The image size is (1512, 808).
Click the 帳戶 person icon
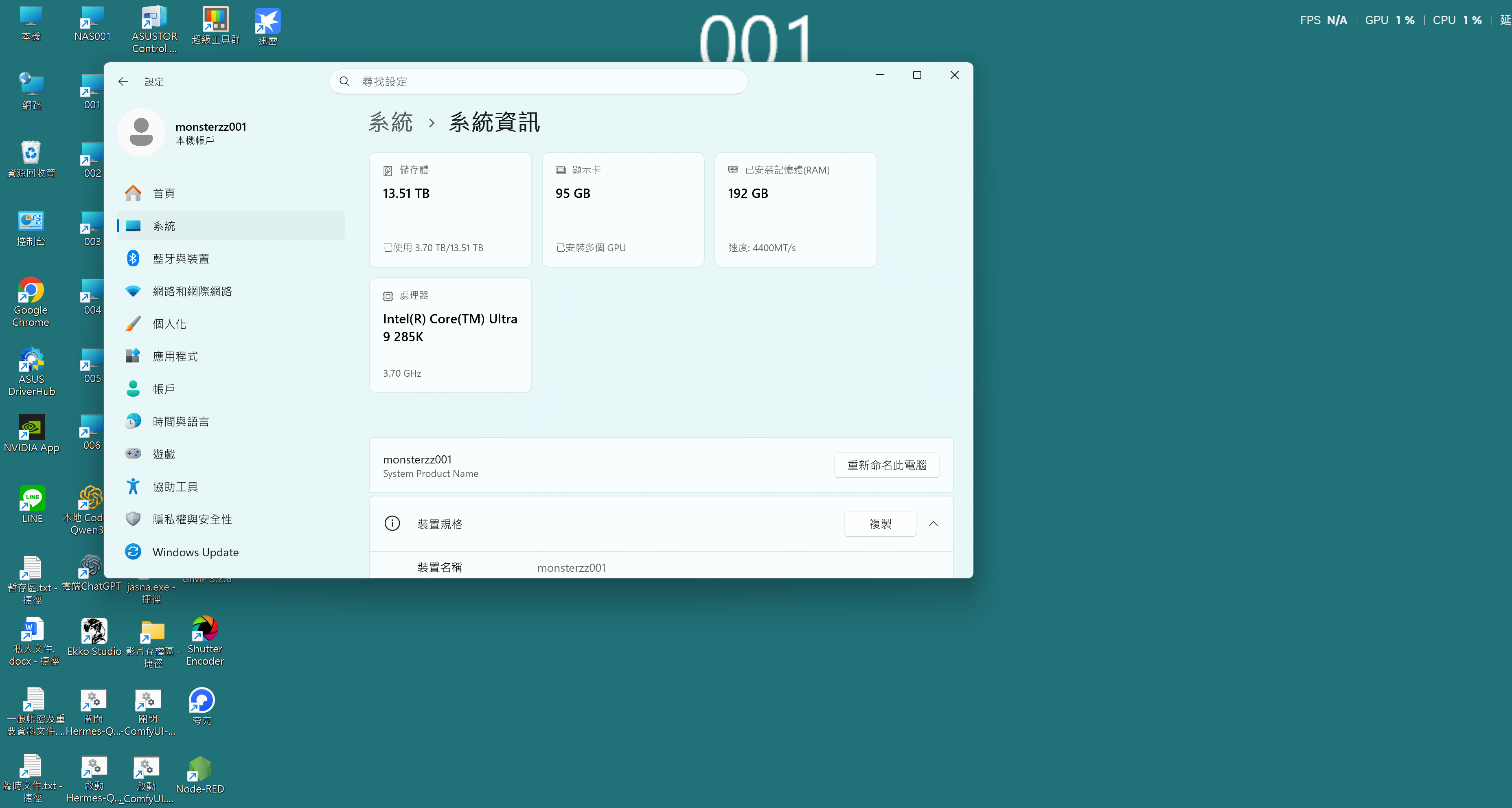point(133,389)
